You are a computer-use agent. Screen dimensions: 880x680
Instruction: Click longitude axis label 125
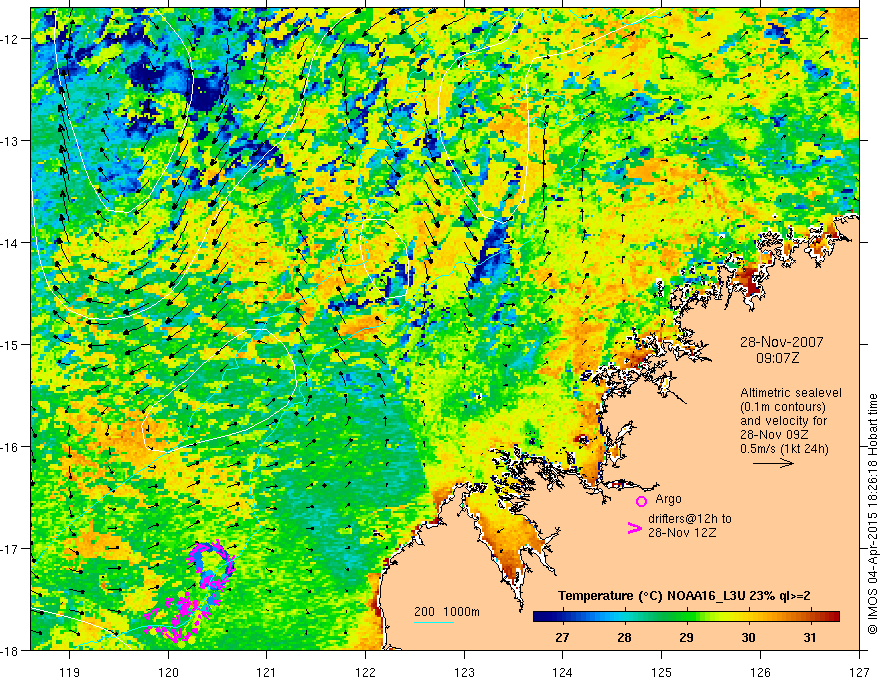(x=662, y=672)
